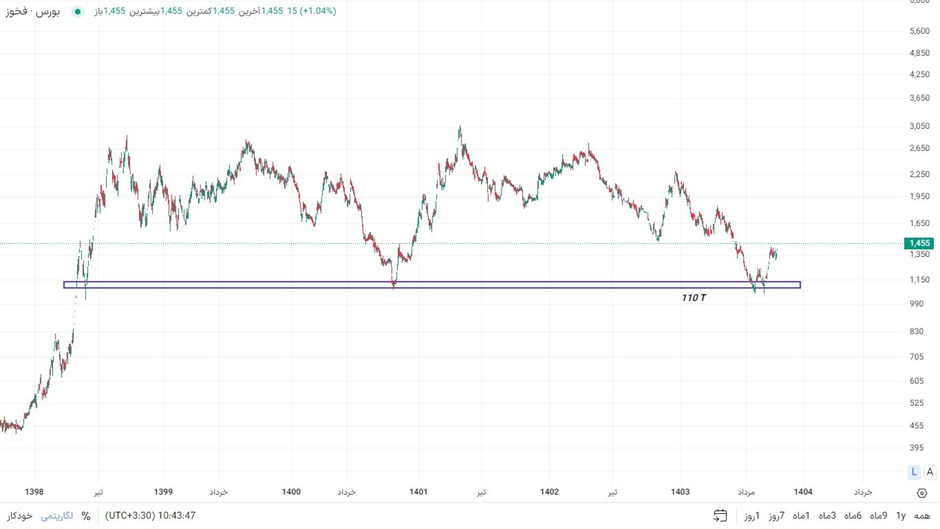940x529 pixels.
Task: Toggle percent scale with % button
Action: (86, 516)
